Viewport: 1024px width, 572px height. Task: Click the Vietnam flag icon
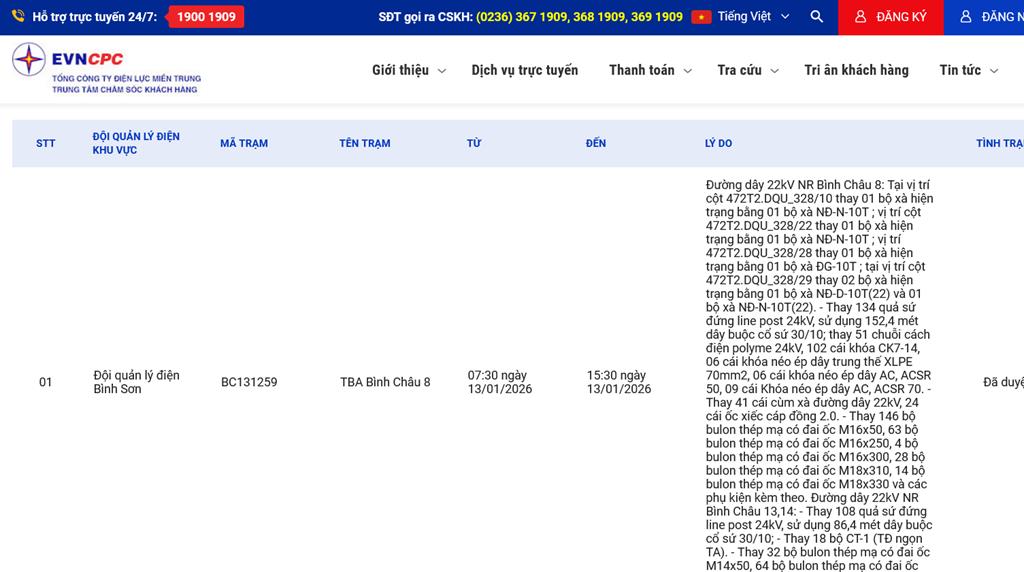point(701,17)
